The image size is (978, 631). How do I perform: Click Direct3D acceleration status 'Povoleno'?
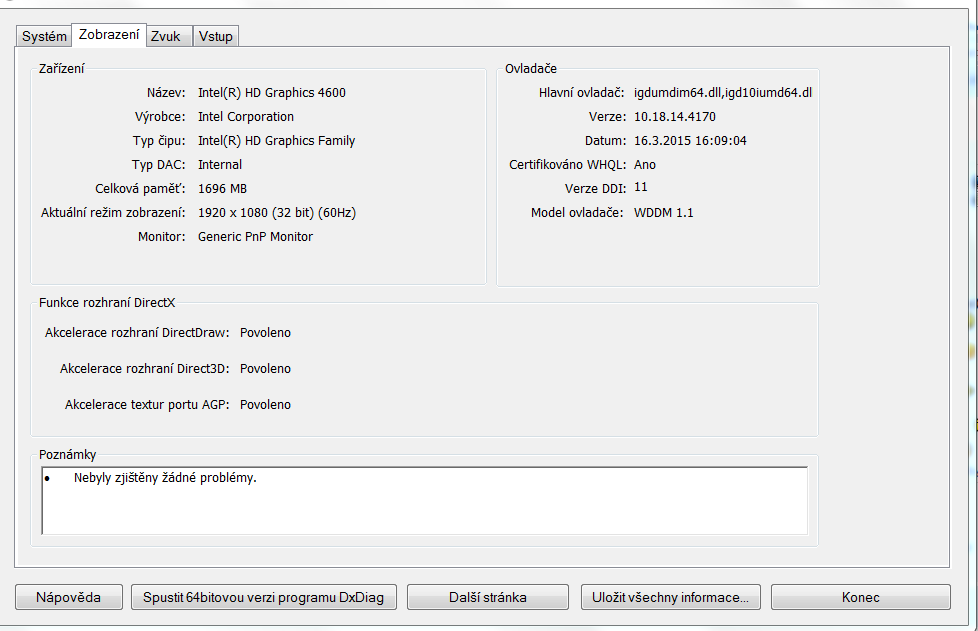point(265,368)
